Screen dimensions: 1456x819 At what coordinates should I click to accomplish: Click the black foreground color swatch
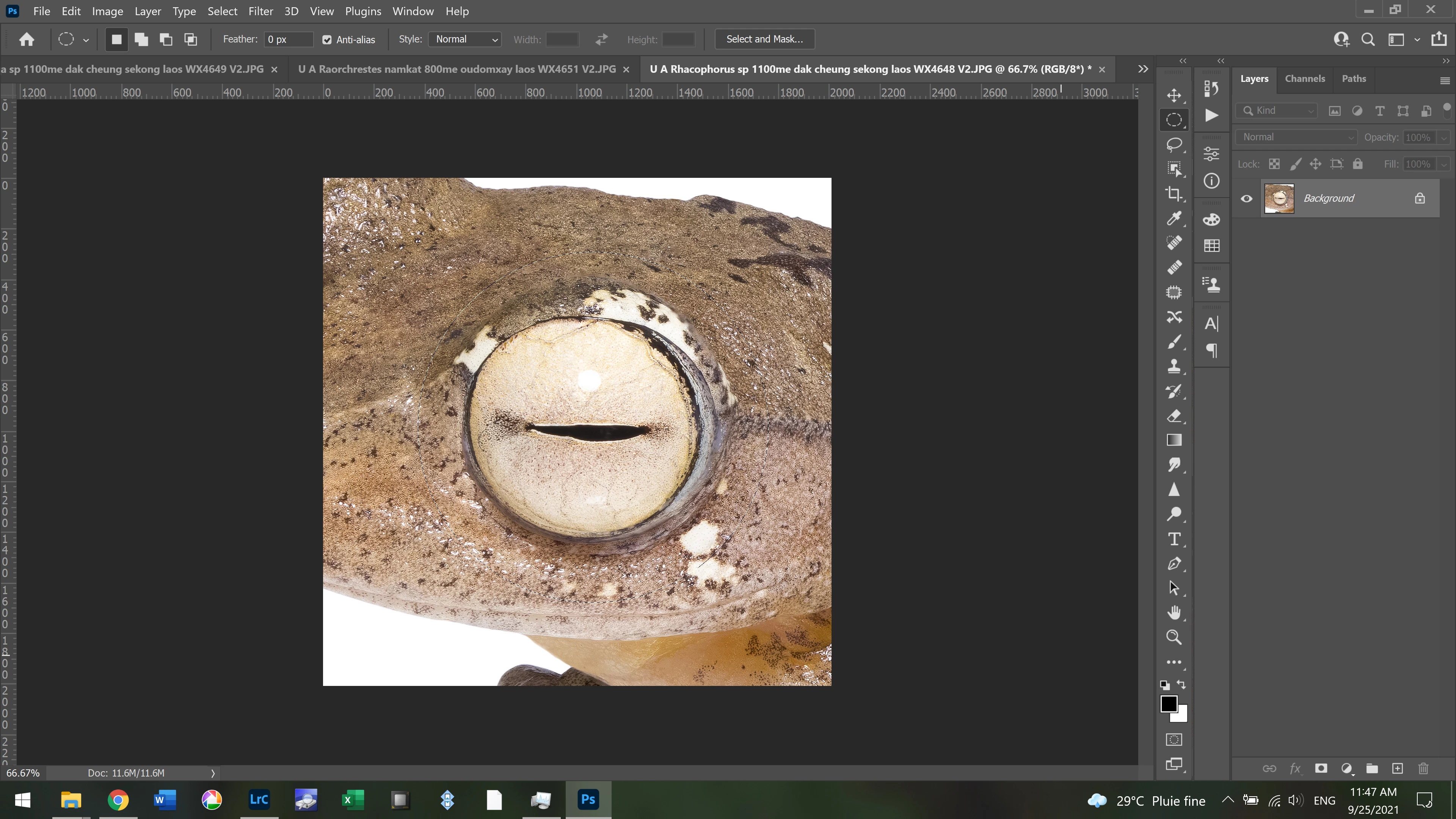coord(1168,704)
